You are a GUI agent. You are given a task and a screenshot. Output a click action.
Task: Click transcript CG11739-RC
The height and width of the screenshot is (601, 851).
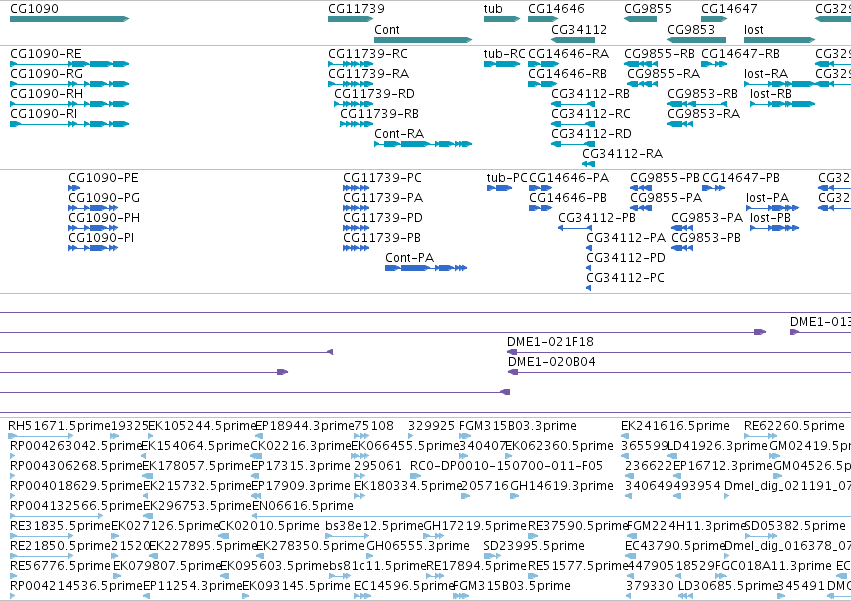point(350,64)
